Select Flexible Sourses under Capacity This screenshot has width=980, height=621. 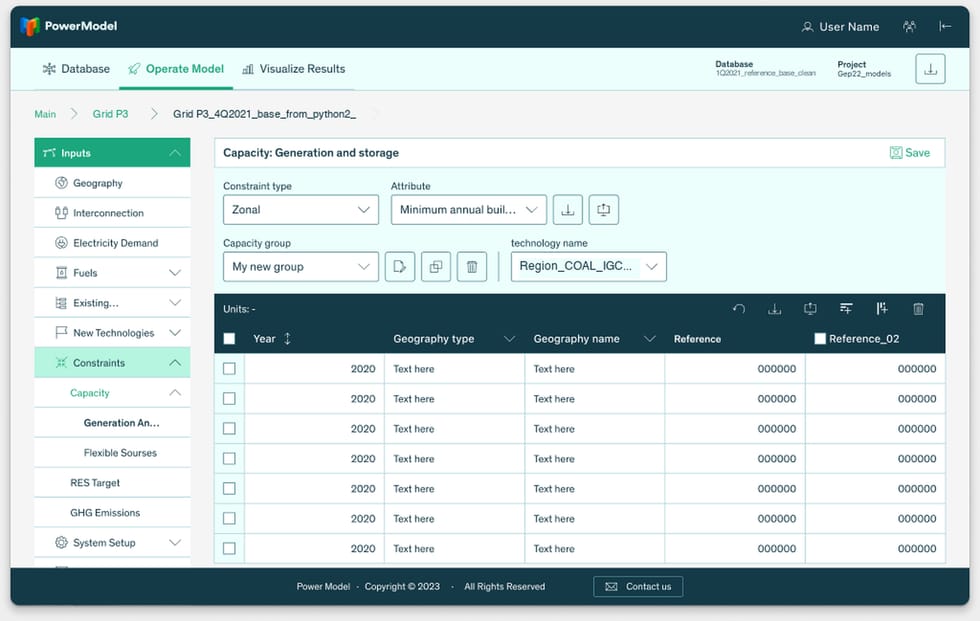click(x=112, y=453)
